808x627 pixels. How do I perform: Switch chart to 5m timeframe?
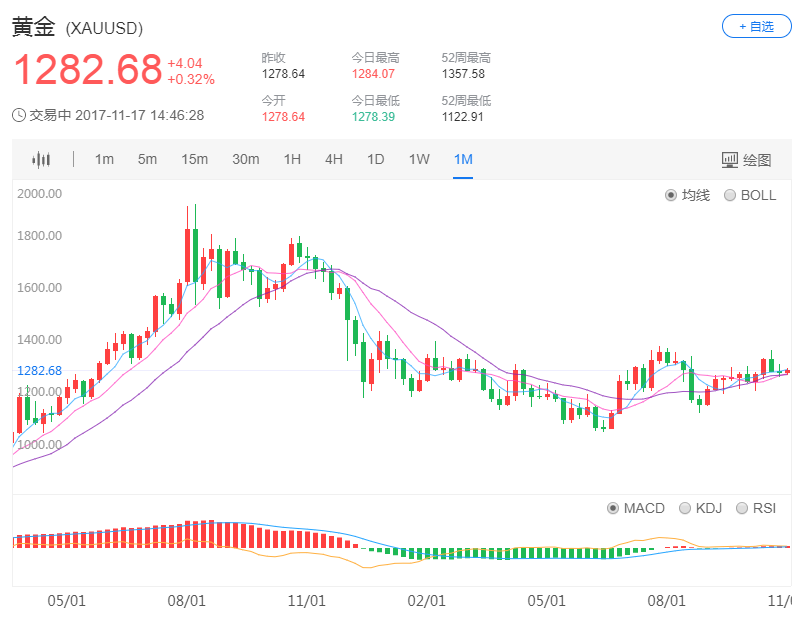tap(147, 159)
